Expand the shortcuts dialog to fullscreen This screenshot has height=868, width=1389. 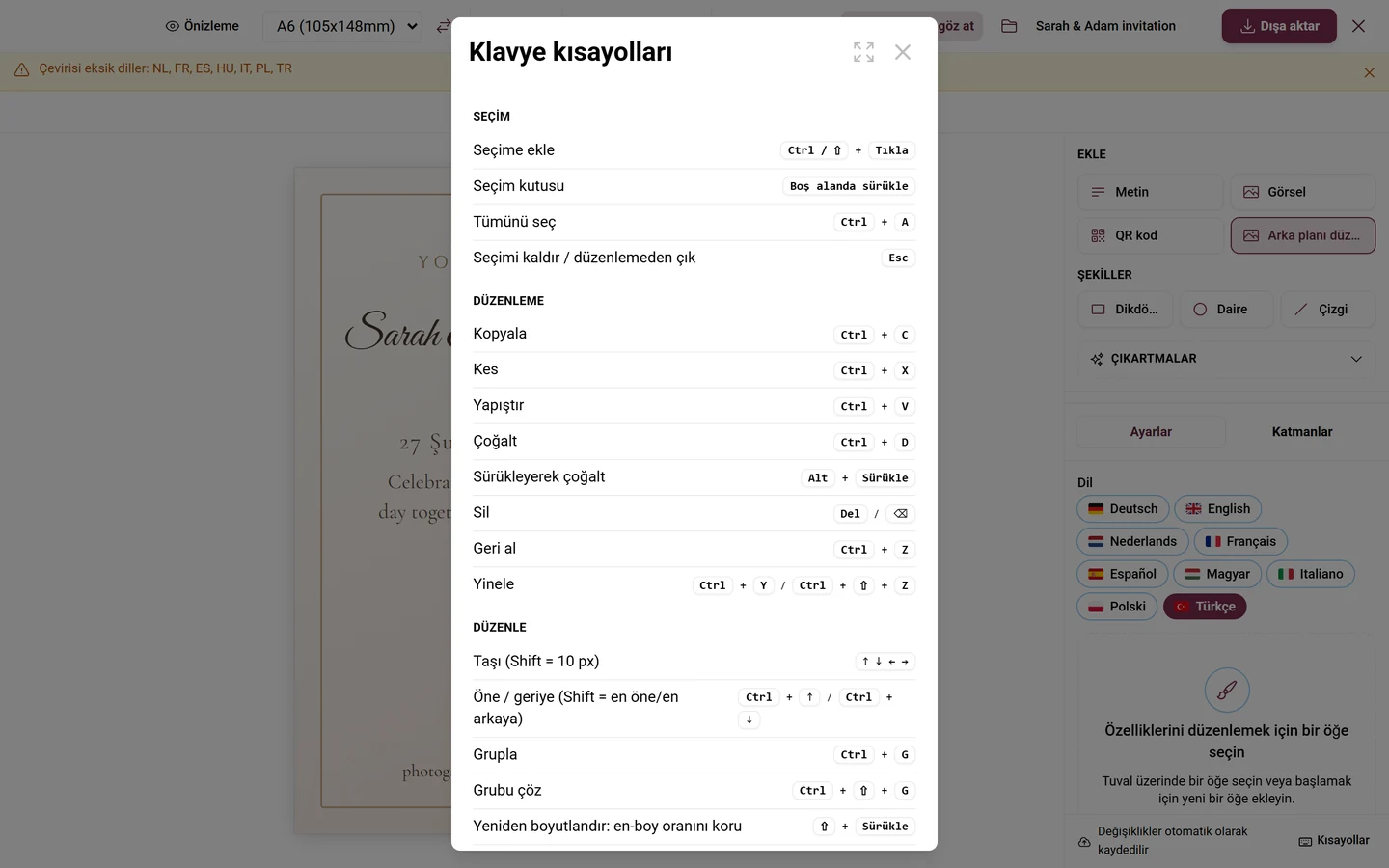tap(863, 52)
